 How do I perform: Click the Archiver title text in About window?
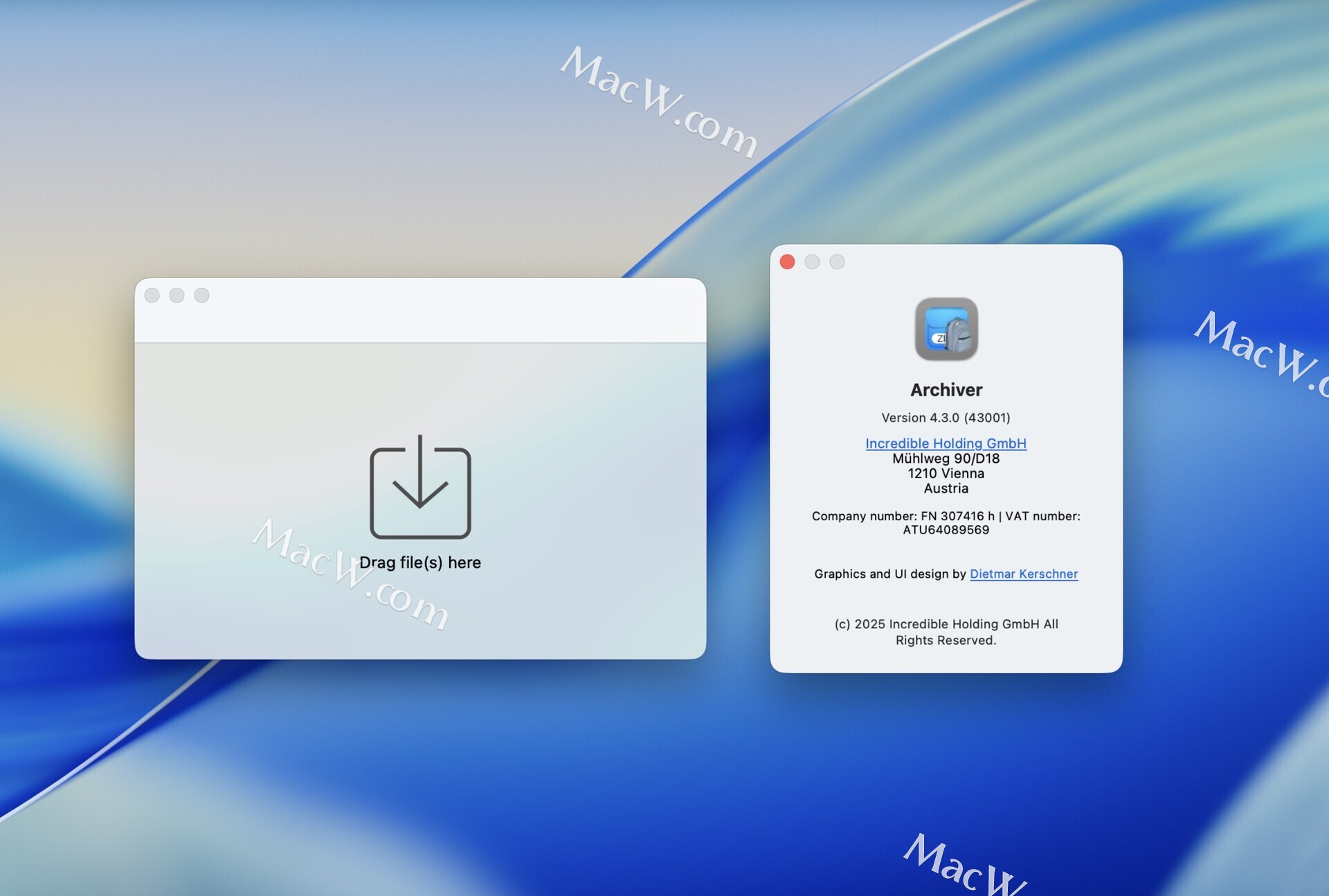tap(946, 390)
